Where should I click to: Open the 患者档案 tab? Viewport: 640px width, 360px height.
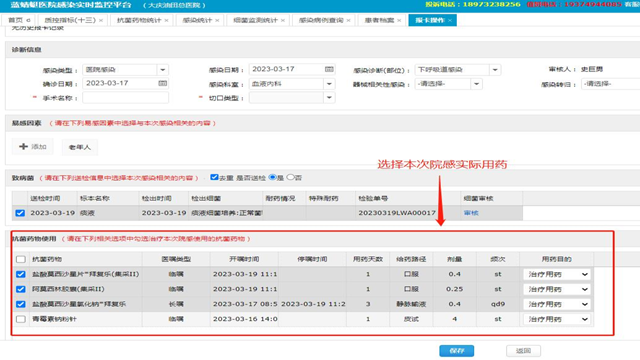[x=380, y=20]
